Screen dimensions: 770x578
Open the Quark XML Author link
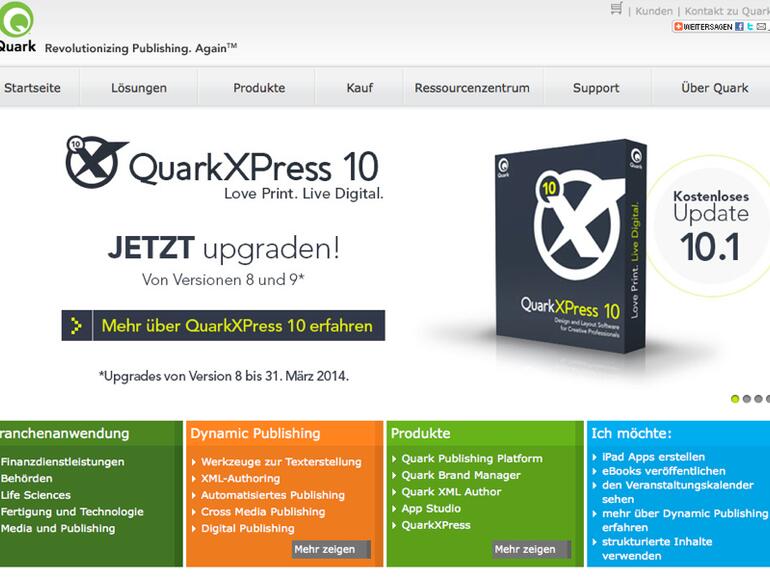451,492
